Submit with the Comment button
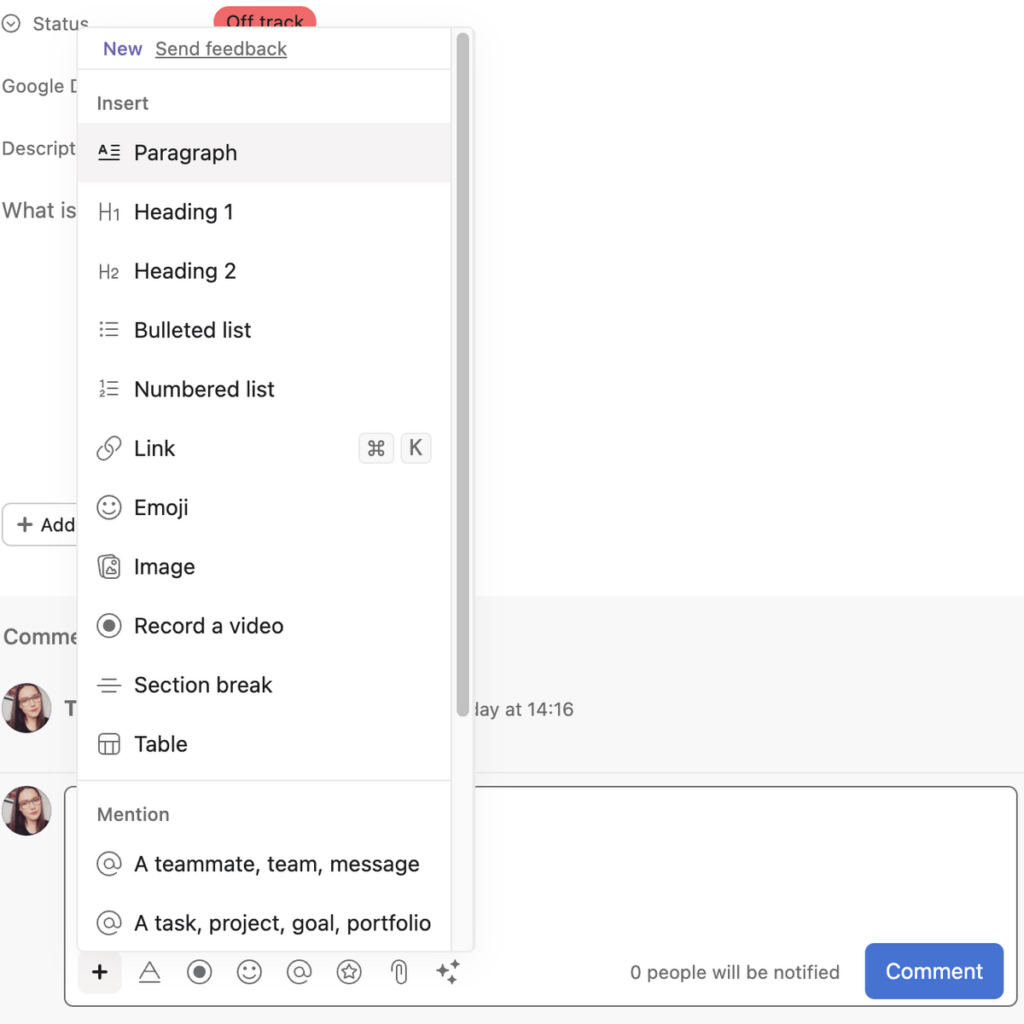The height and width of the screenshot is (1024, 1024). click(933, 971)
